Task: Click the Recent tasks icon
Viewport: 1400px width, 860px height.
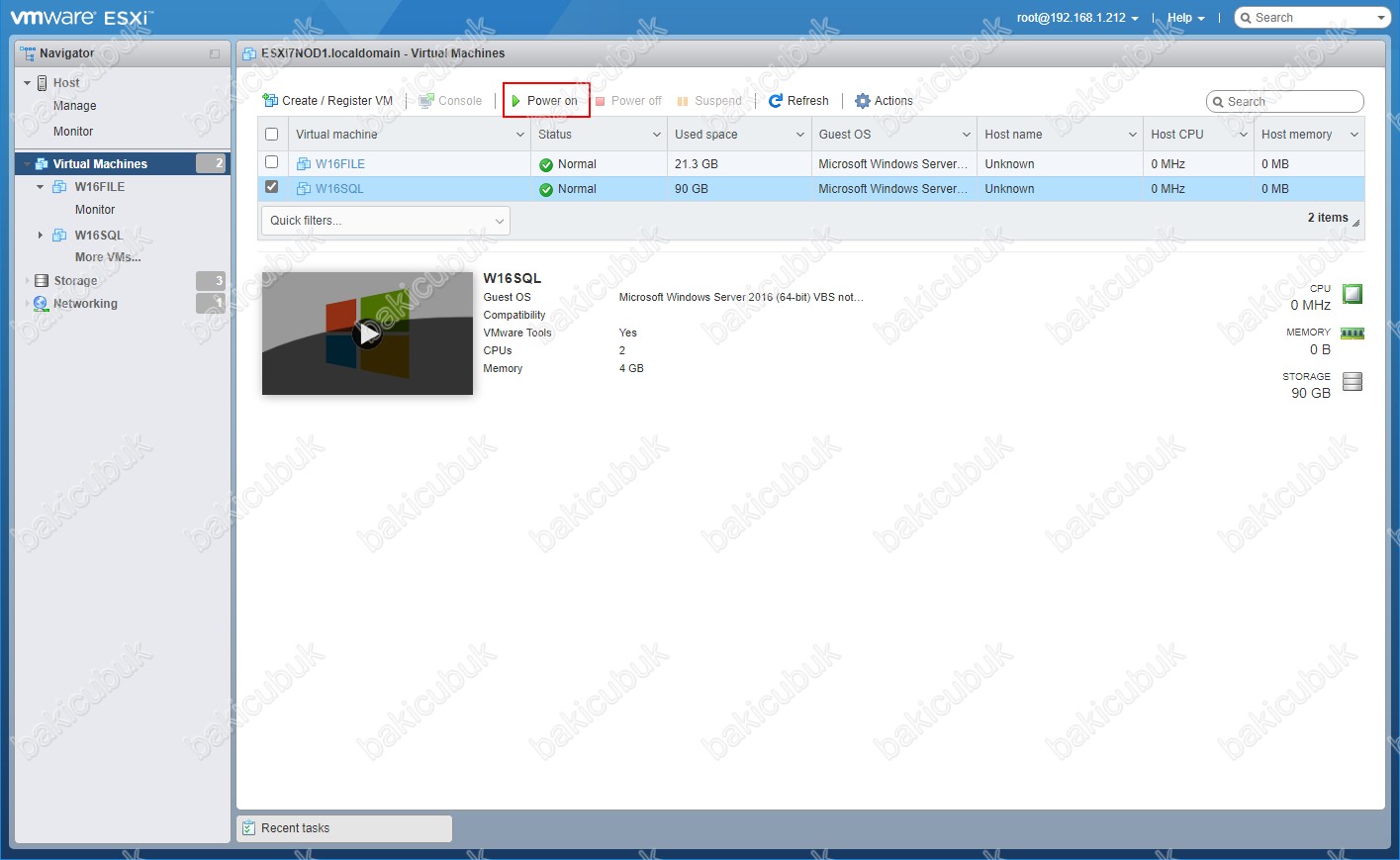Action: 249,828
